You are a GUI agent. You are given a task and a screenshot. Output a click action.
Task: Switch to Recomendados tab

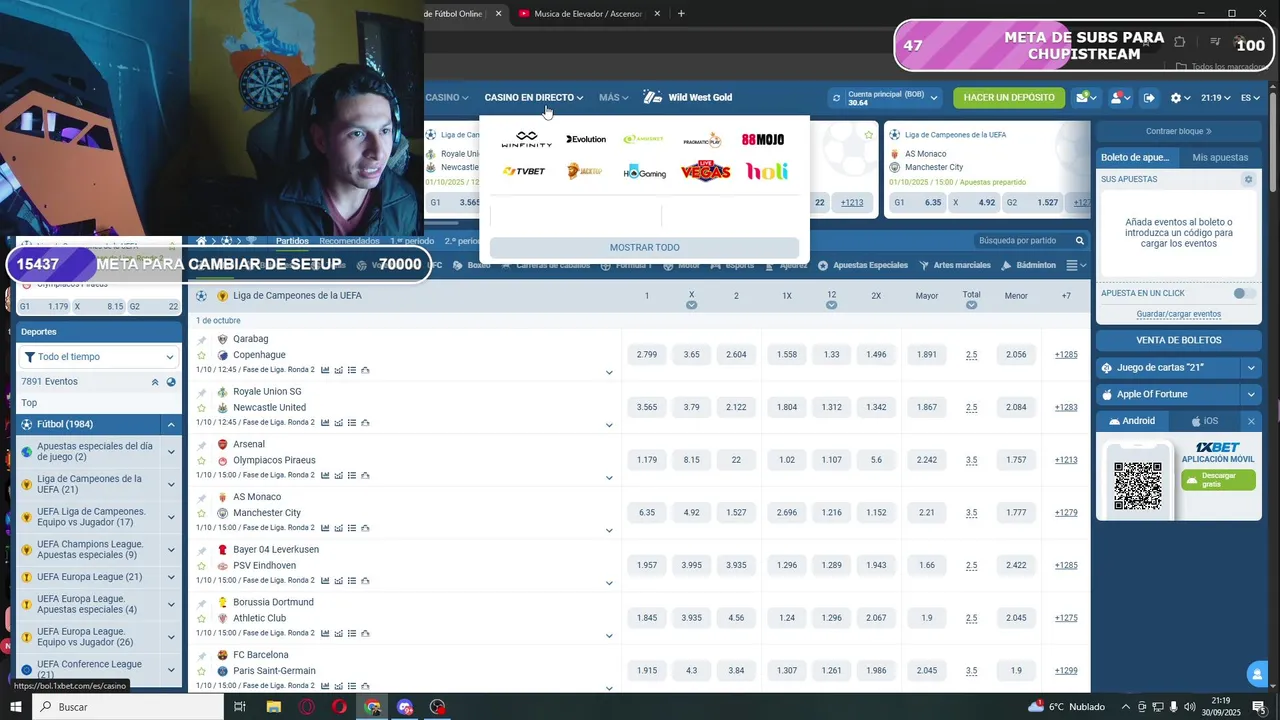[x=349, y=241]
